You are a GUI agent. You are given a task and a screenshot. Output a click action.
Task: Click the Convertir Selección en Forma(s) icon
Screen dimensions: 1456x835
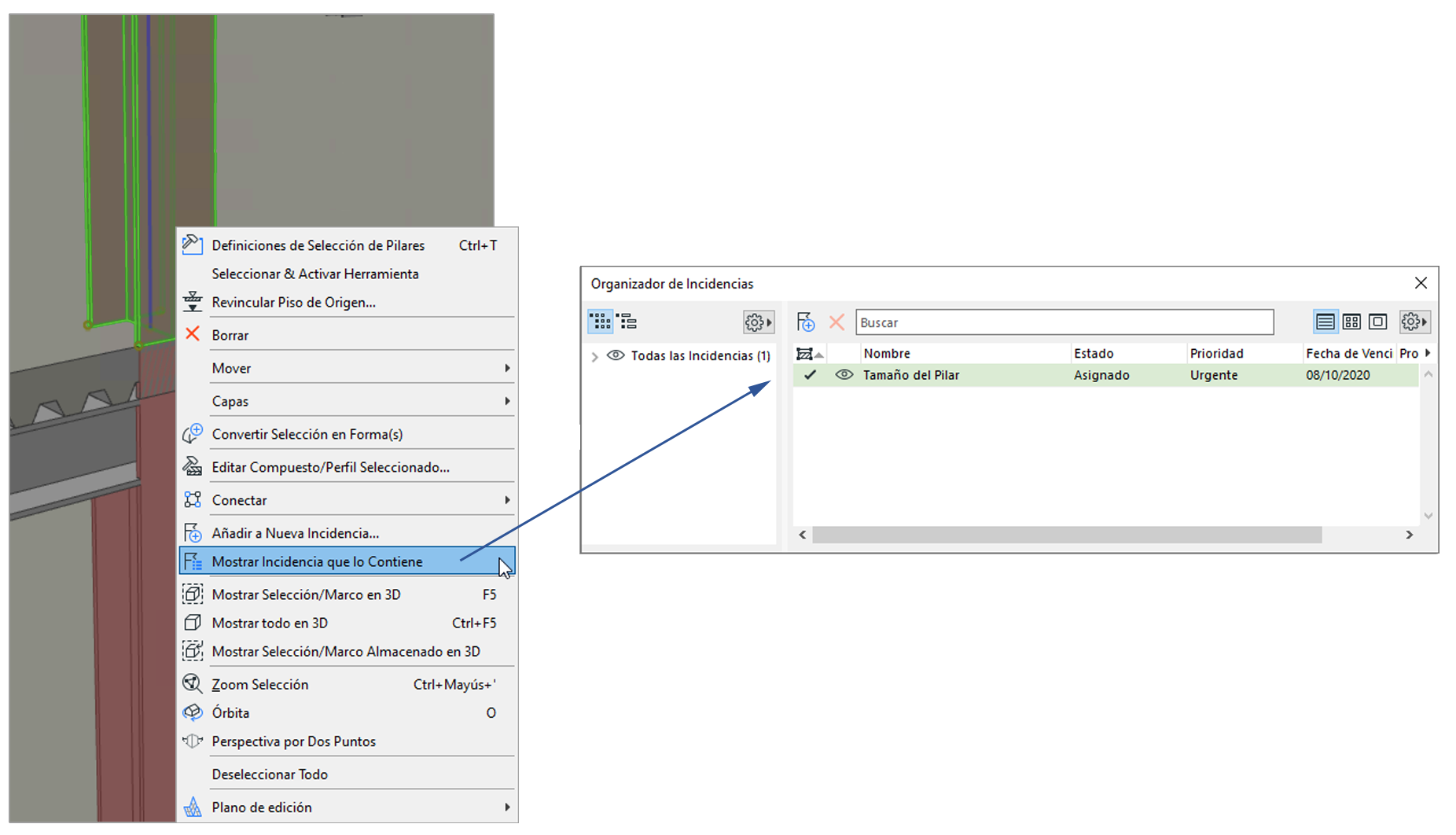click(x=193, y=434)
